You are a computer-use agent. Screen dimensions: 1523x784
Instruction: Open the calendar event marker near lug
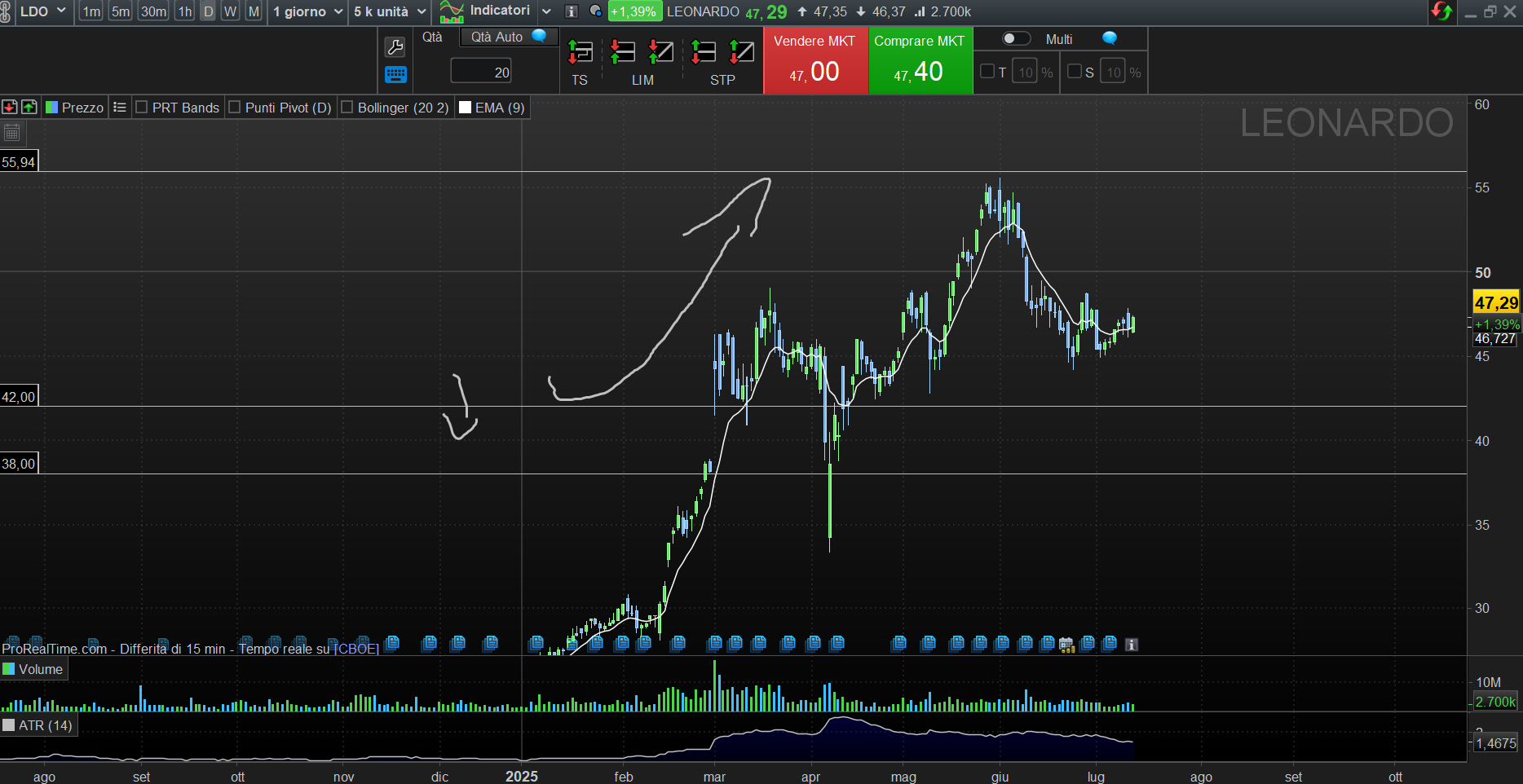(x=1066, y=645)
